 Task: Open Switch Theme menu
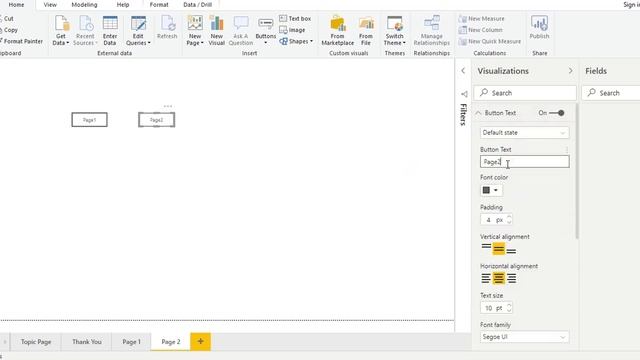(395, 31)
